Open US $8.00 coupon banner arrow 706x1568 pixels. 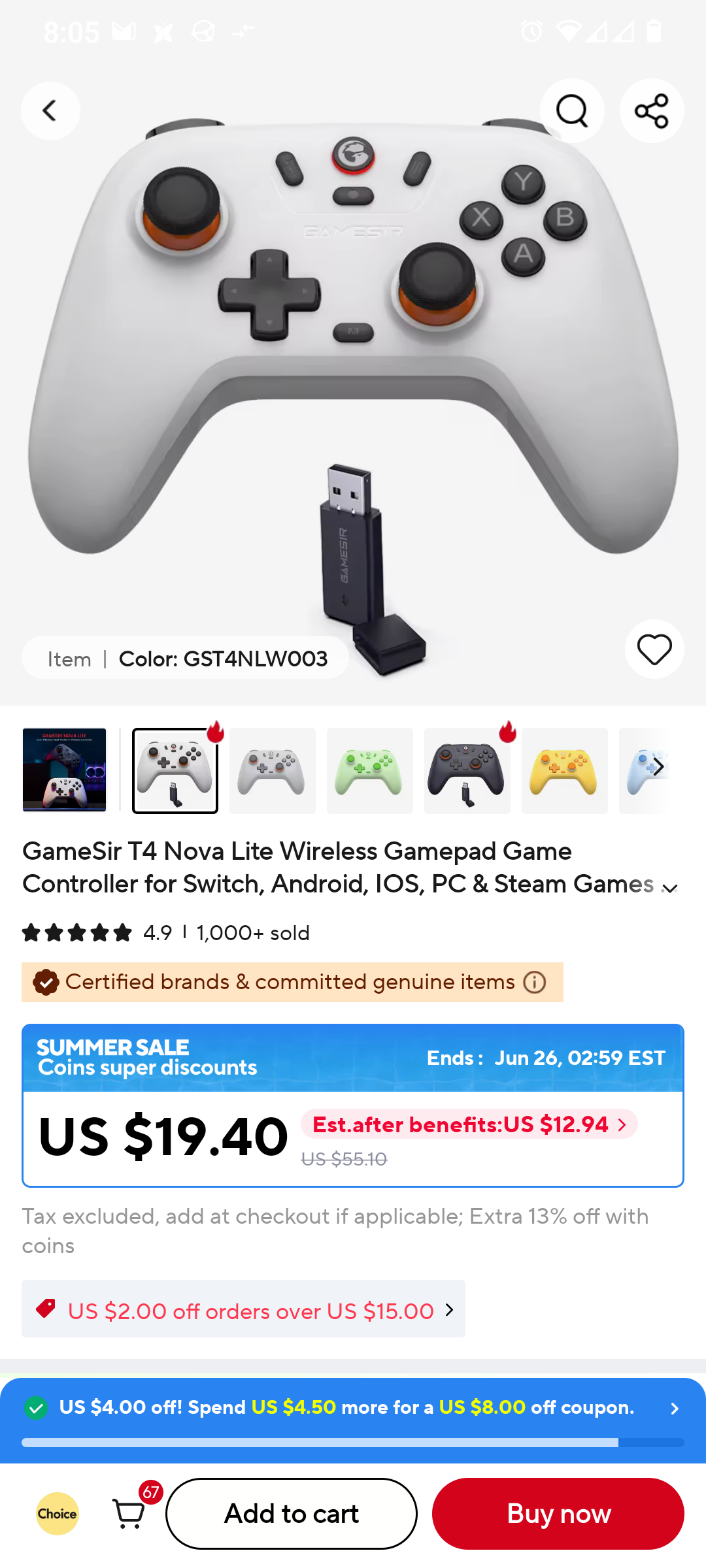pyautogui.click(x=675, y=1408)
